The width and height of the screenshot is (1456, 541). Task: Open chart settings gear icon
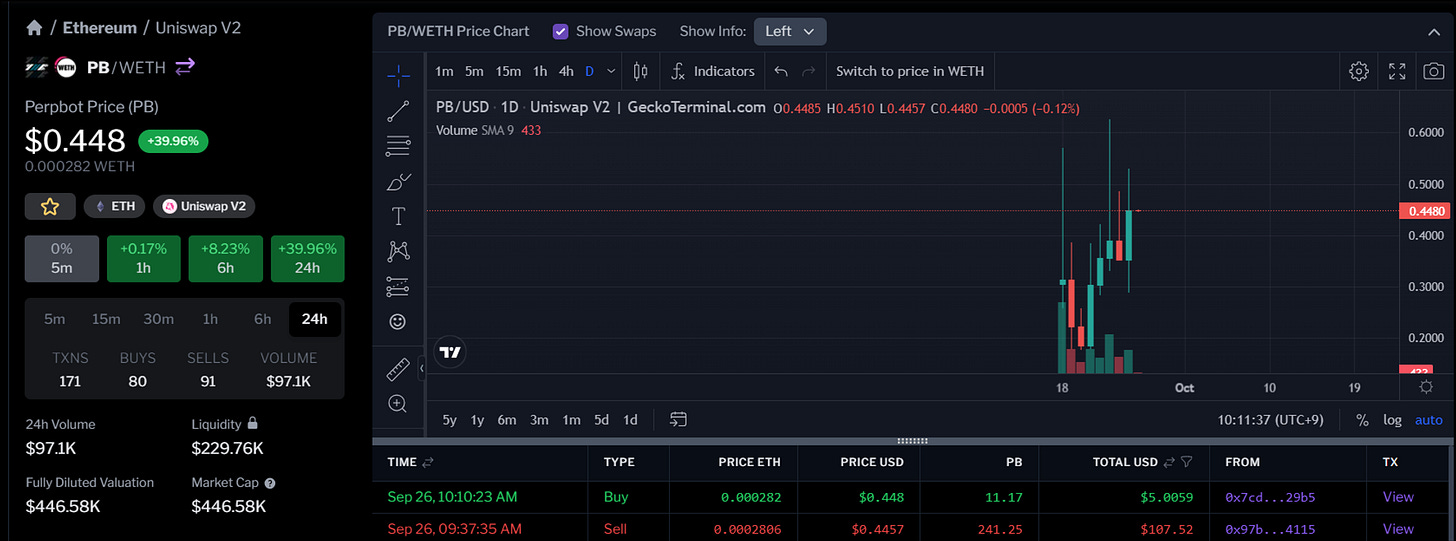click(1358, 71)
